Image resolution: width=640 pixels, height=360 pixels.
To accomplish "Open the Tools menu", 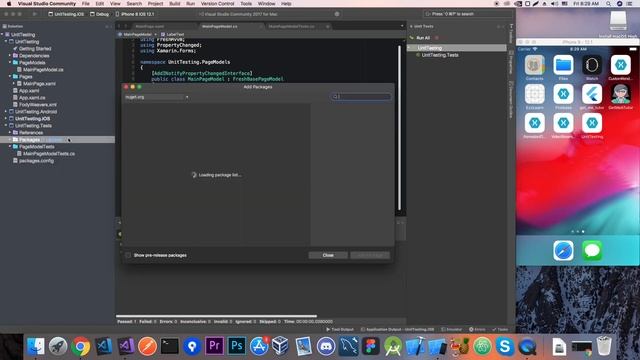I will coord(246,3).
